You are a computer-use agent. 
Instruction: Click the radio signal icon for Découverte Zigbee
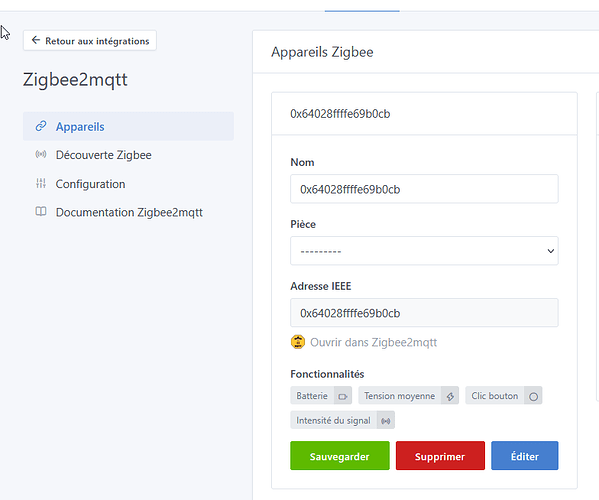pos(41,154)
